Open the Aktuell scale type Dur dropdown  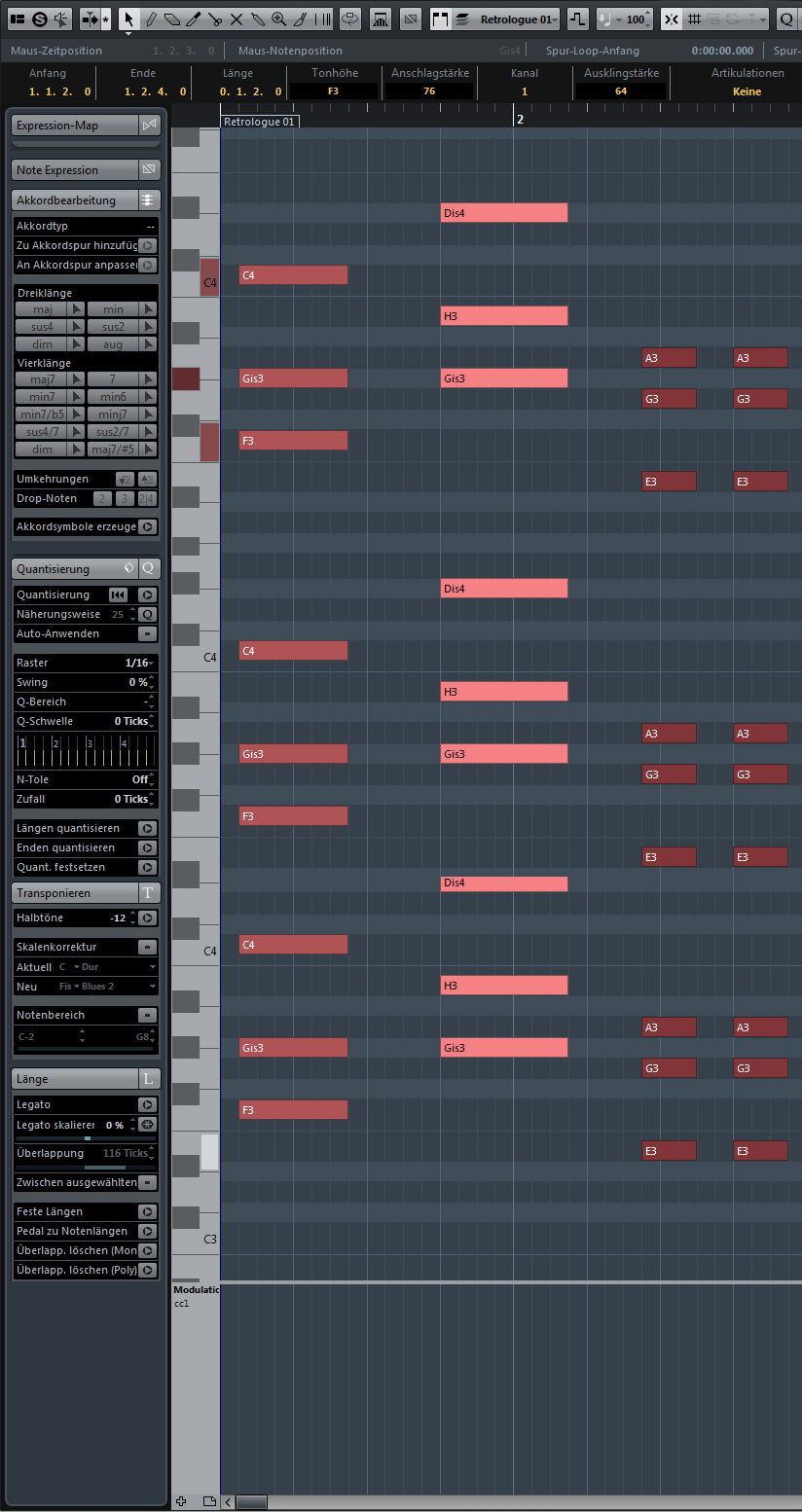click(119, 966)
